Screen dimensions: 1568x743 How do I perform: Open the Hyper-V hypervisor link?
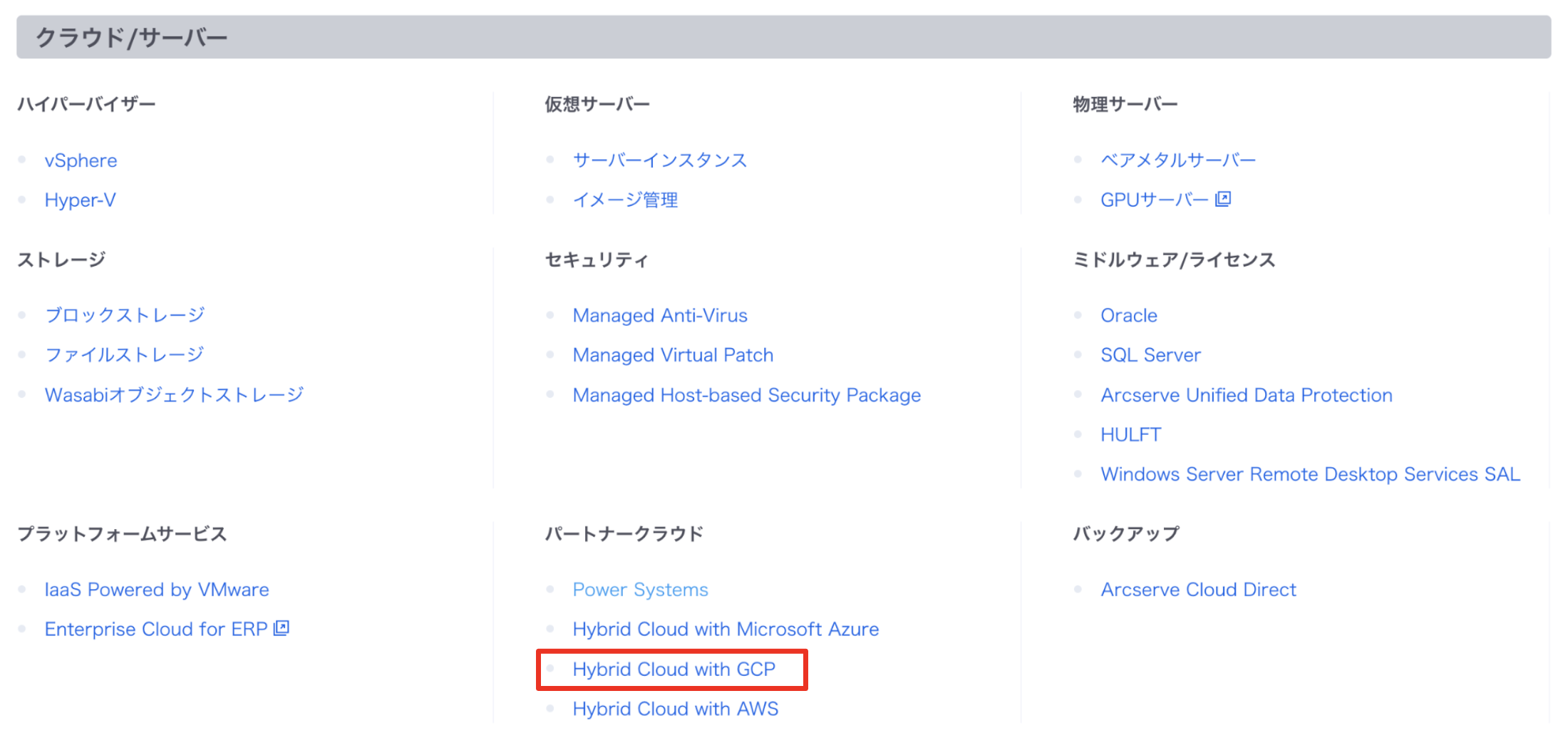coord(80,200)
